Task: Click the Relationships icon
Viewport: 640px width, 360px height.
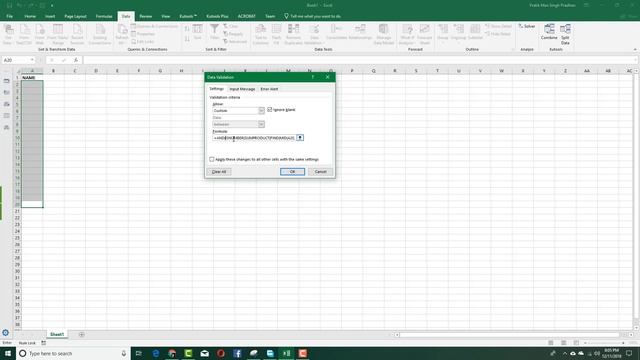Action: click(360, 32)
